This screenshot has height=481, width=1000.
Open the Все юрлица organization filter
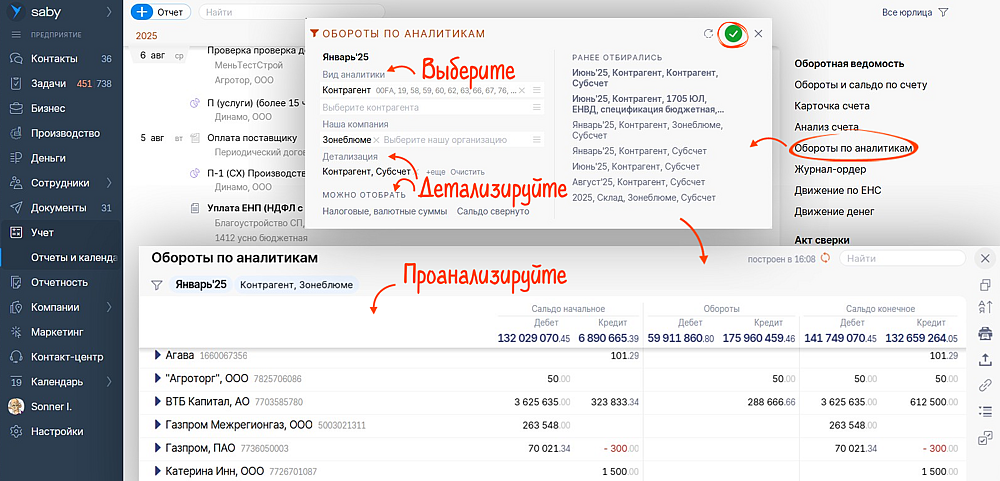coord(914,13)
